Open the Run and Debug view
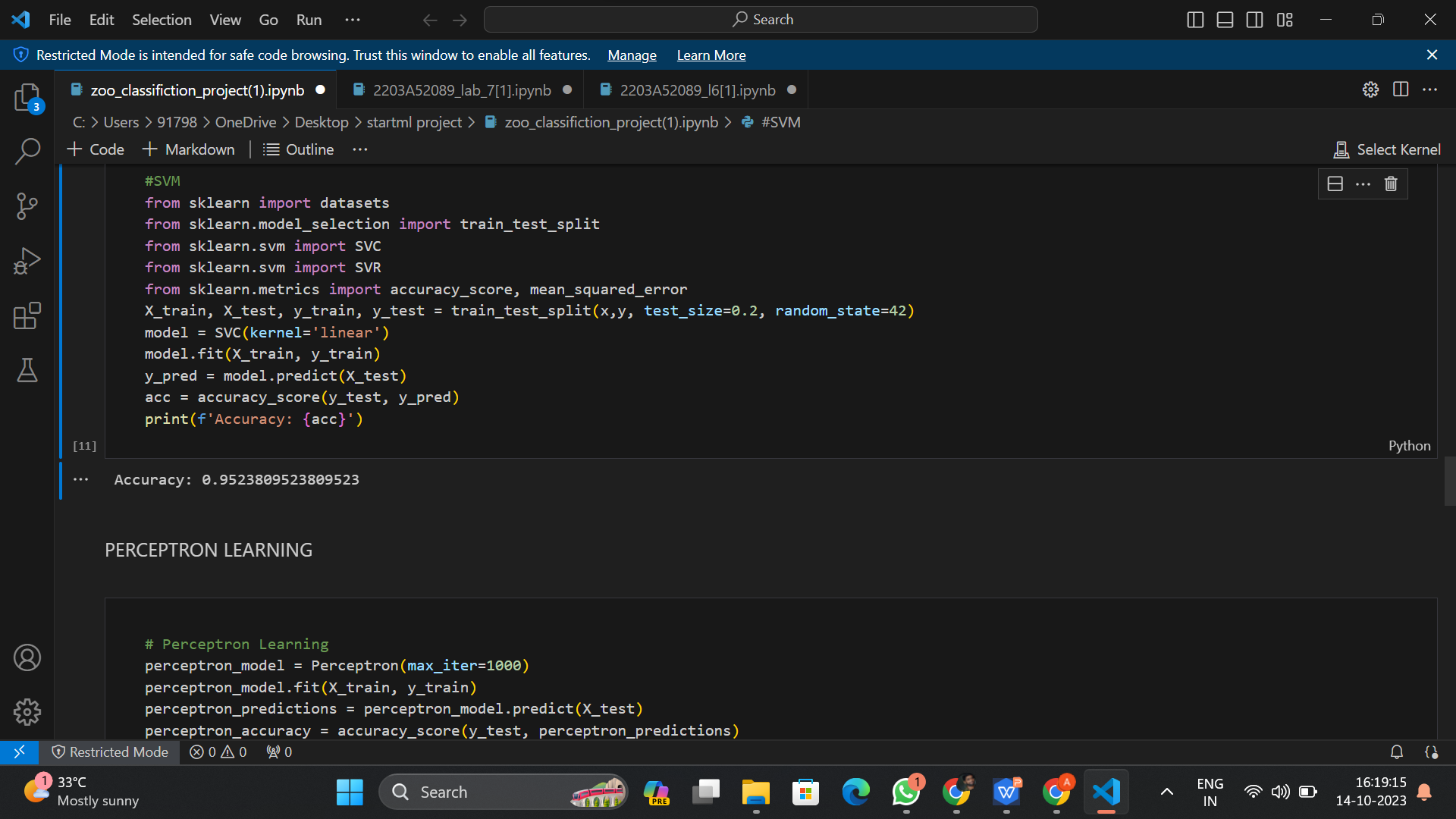 click(27, 261)
